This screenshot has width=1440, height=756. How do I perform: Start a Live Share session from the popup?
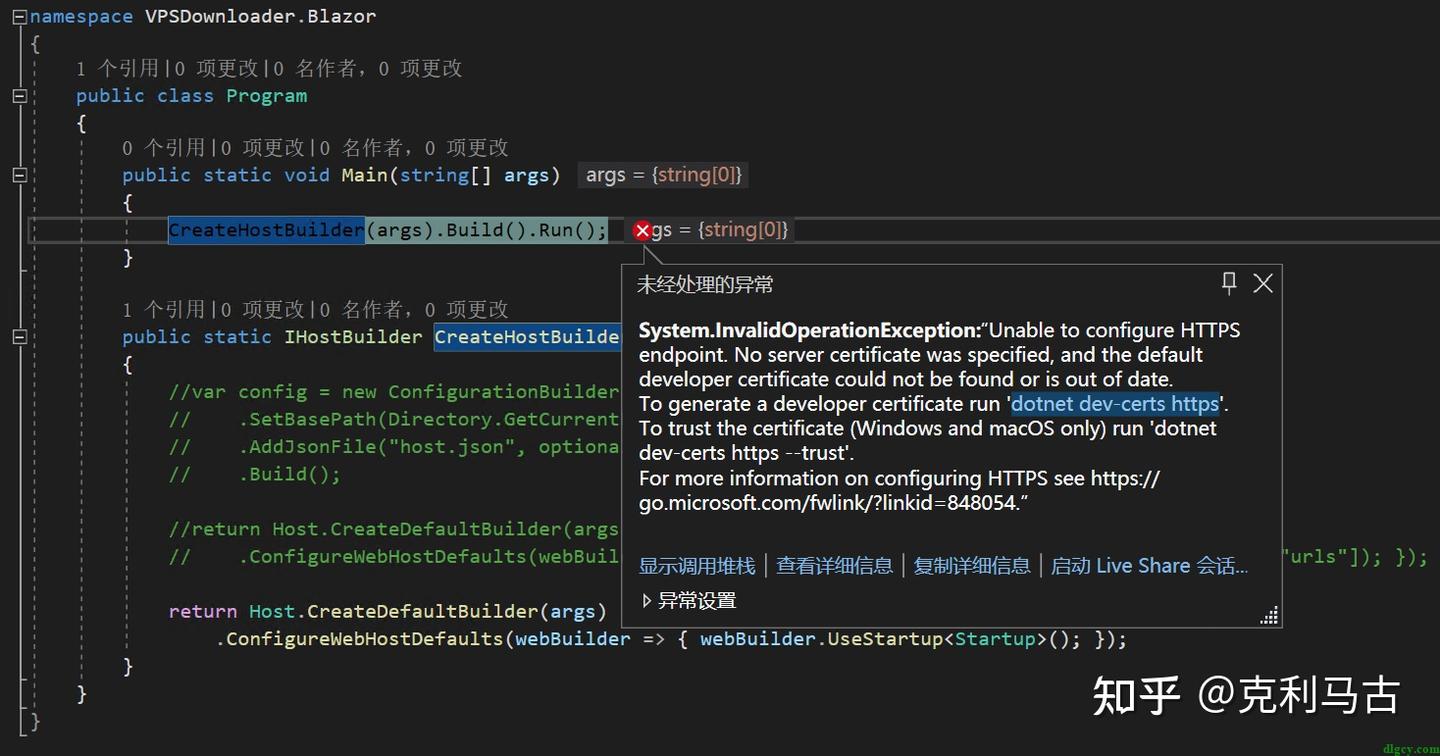[x=1148, y=565]
